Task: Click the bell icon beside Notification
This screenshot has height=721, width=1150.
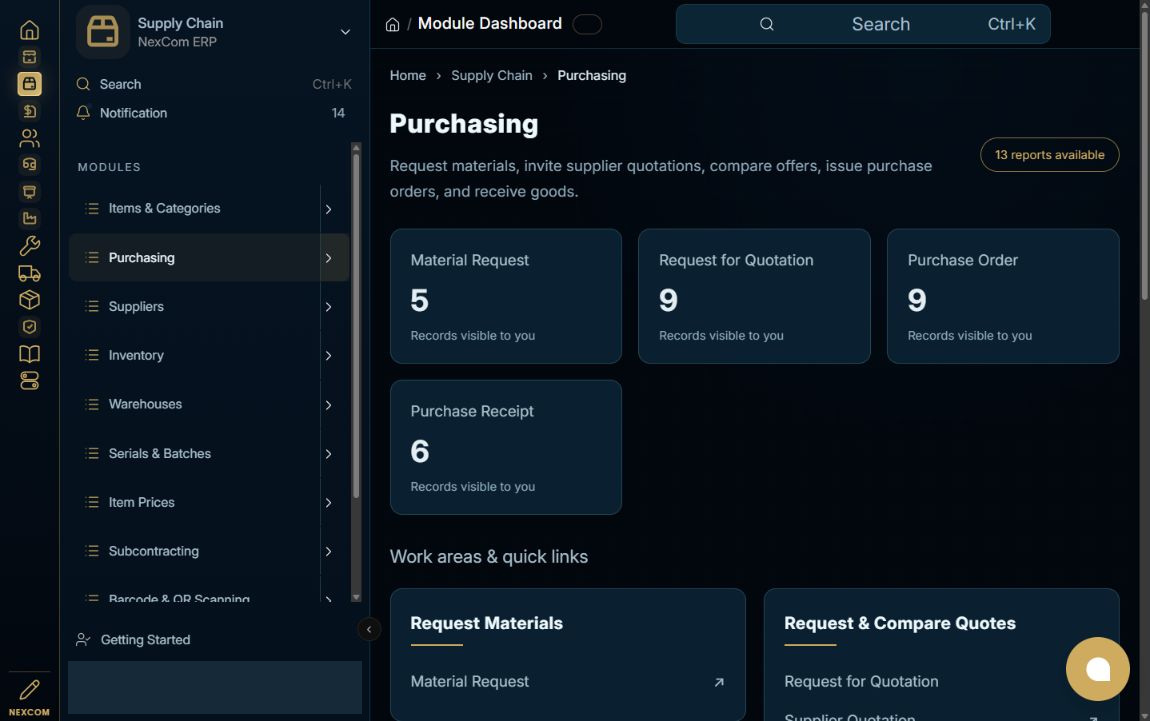Action: click(x=83, y=113)
